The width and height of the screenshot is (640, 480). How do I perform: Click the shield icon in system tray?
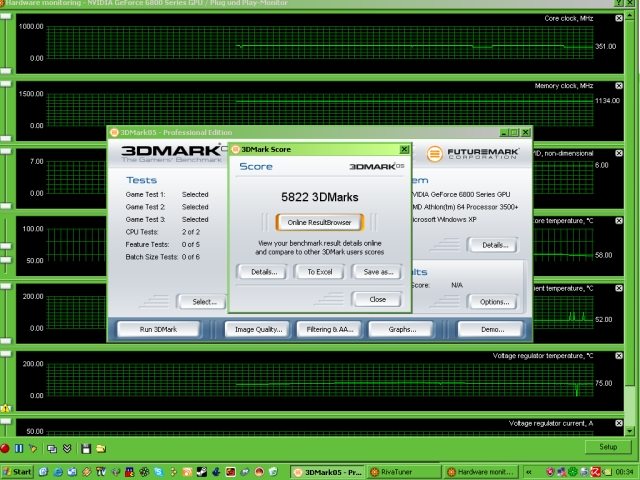pos(550,472)
